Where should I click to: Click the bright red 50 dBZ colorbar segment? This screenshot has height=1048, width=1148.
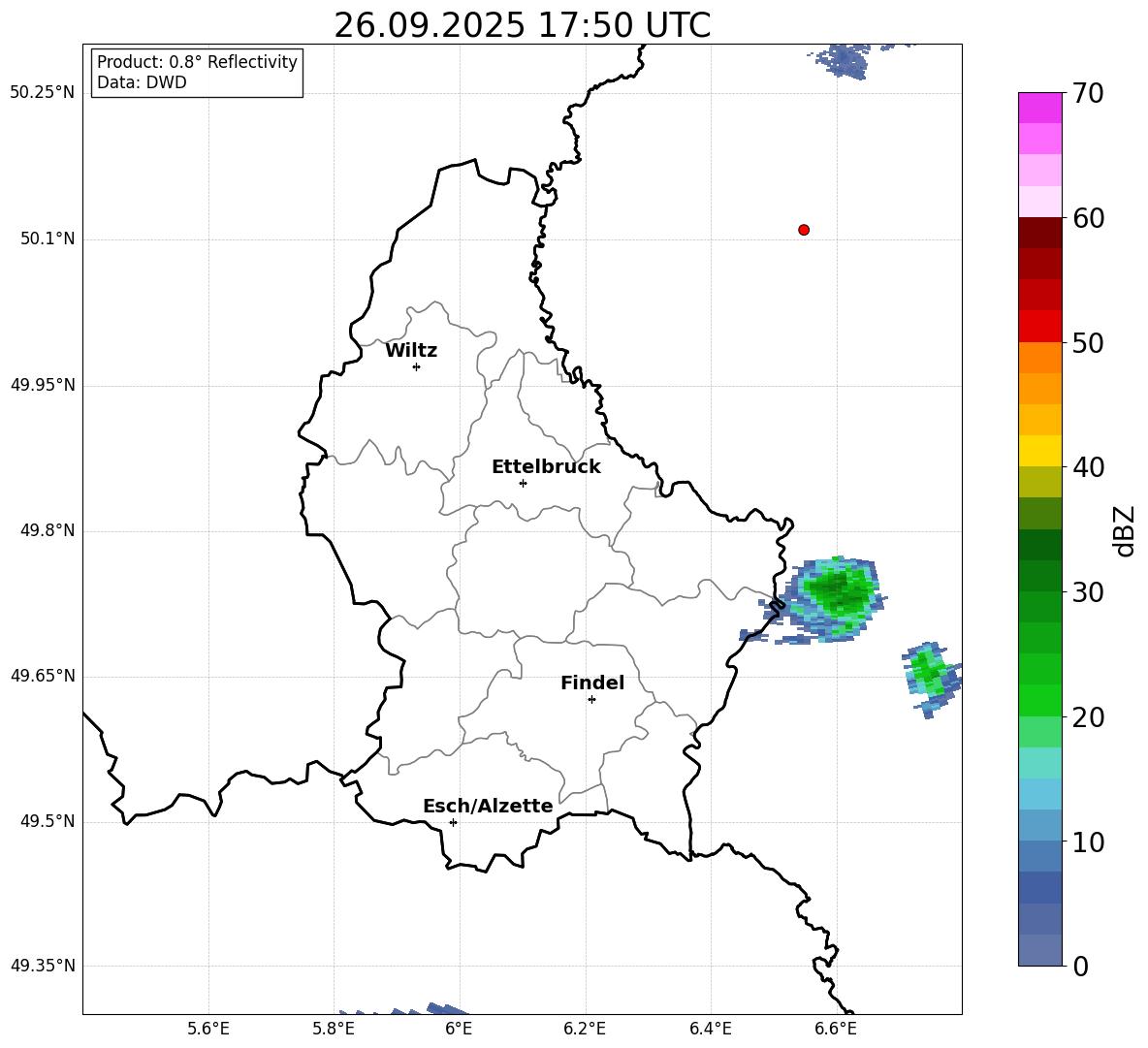click(1039, 327)
